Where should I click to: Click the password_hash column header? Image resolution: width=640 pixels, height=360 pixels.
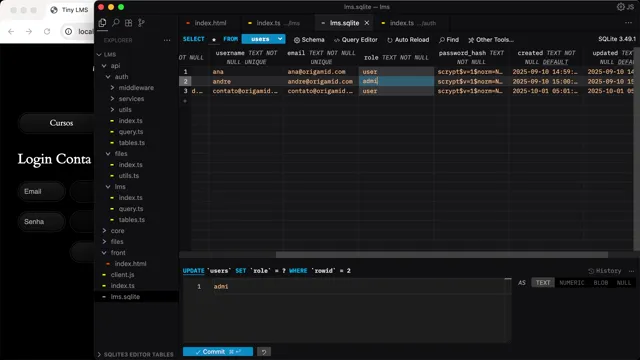click(471, 57)
